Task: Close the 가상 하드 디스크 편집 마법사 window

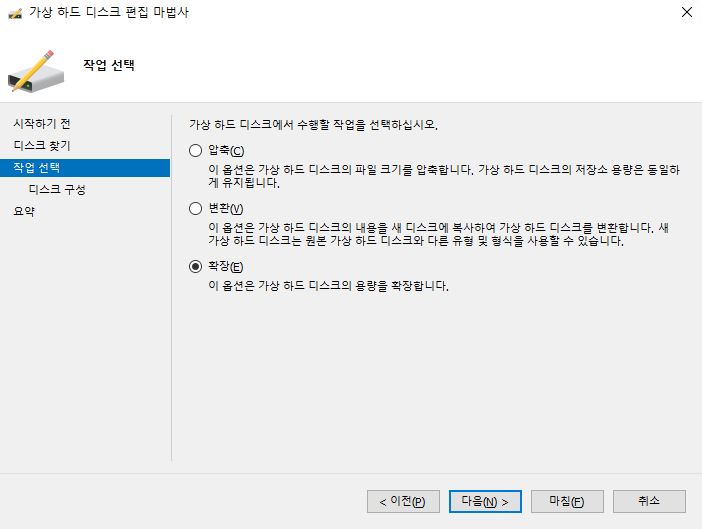Action: click(685, 12)
